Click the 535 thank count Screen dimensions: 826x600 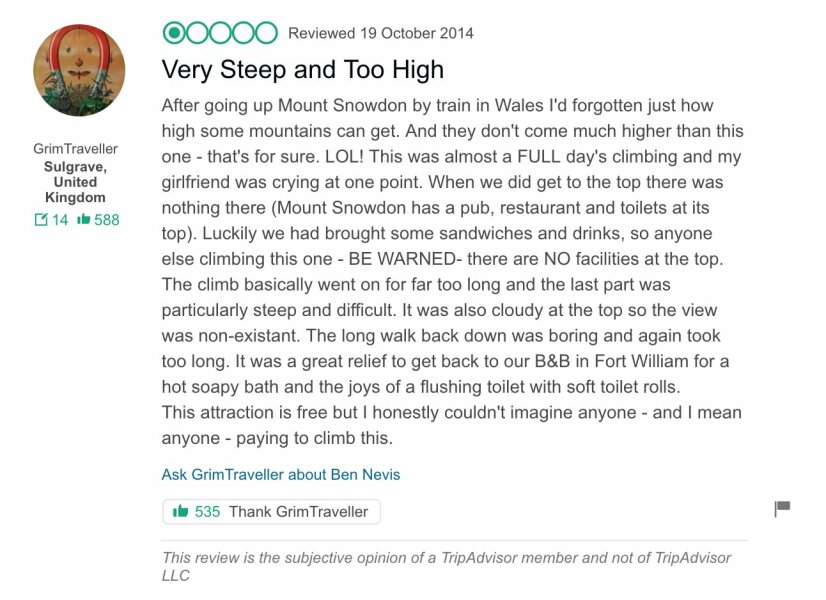[x=204, y=511]
